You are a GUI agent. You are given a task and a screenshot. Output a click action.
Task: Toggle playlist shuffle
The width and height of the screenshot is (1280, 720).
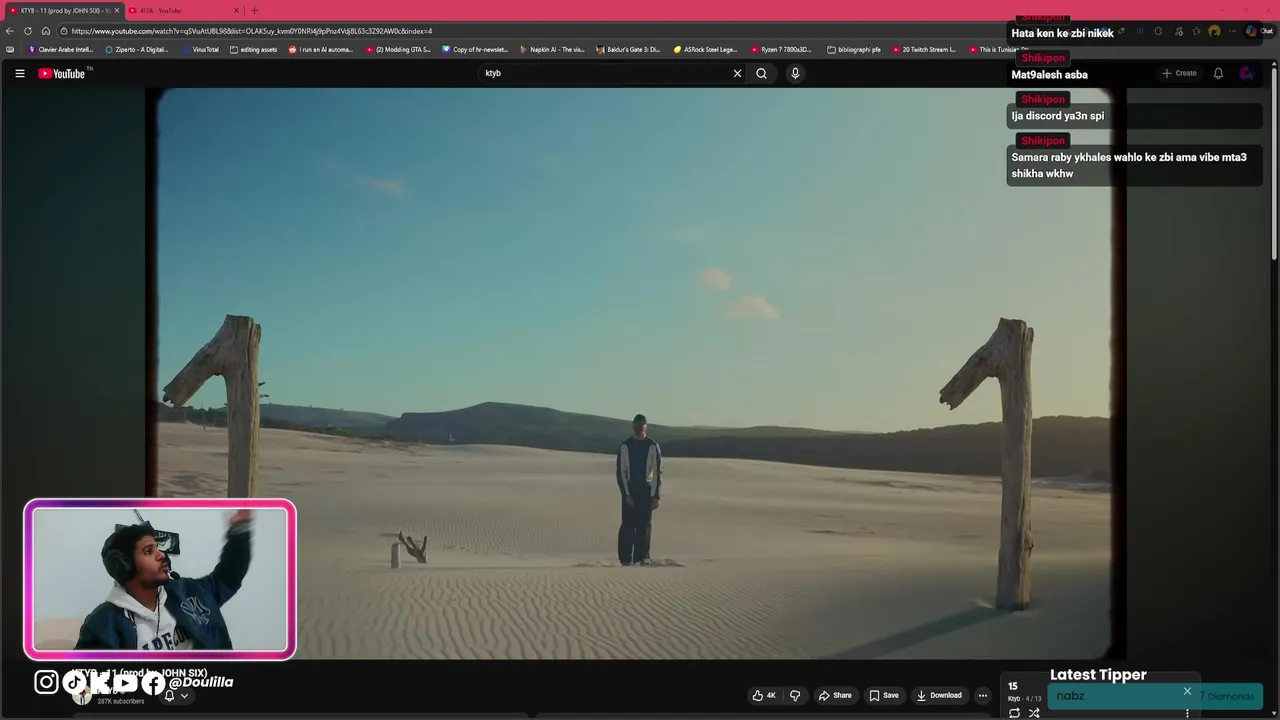tap(1034, 713)
